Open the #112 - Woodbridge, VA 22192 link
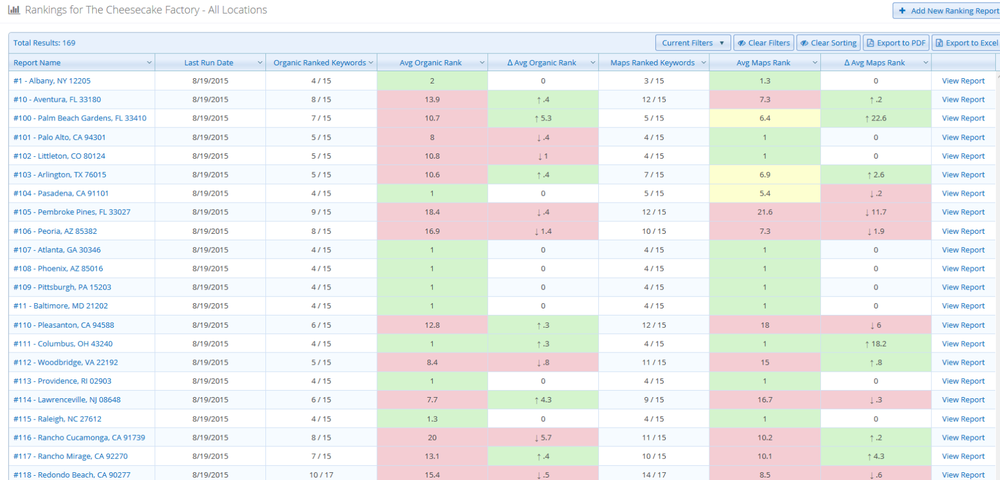 point(66,362)
